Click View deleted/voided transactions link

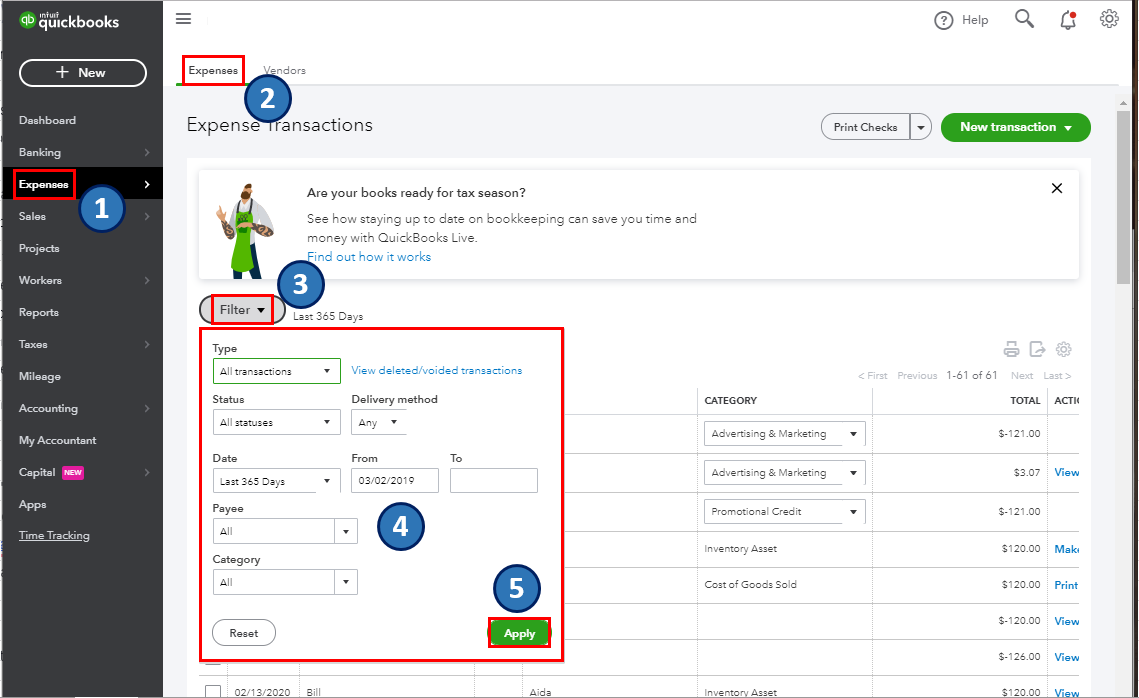coord(437,370)
